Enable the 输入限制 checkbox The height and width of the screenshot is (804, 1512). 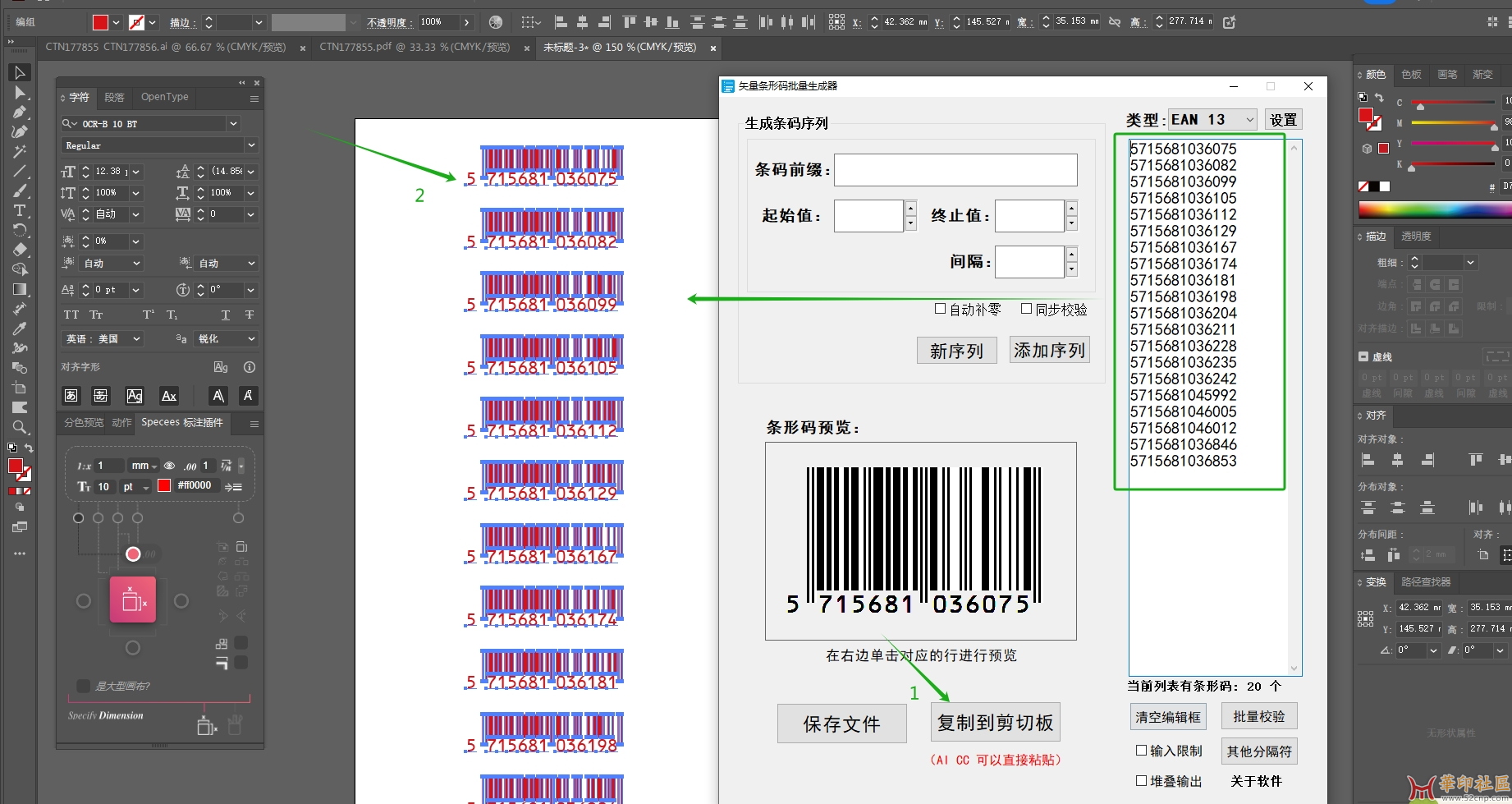pyautogui.click(x=1141, y=750)
